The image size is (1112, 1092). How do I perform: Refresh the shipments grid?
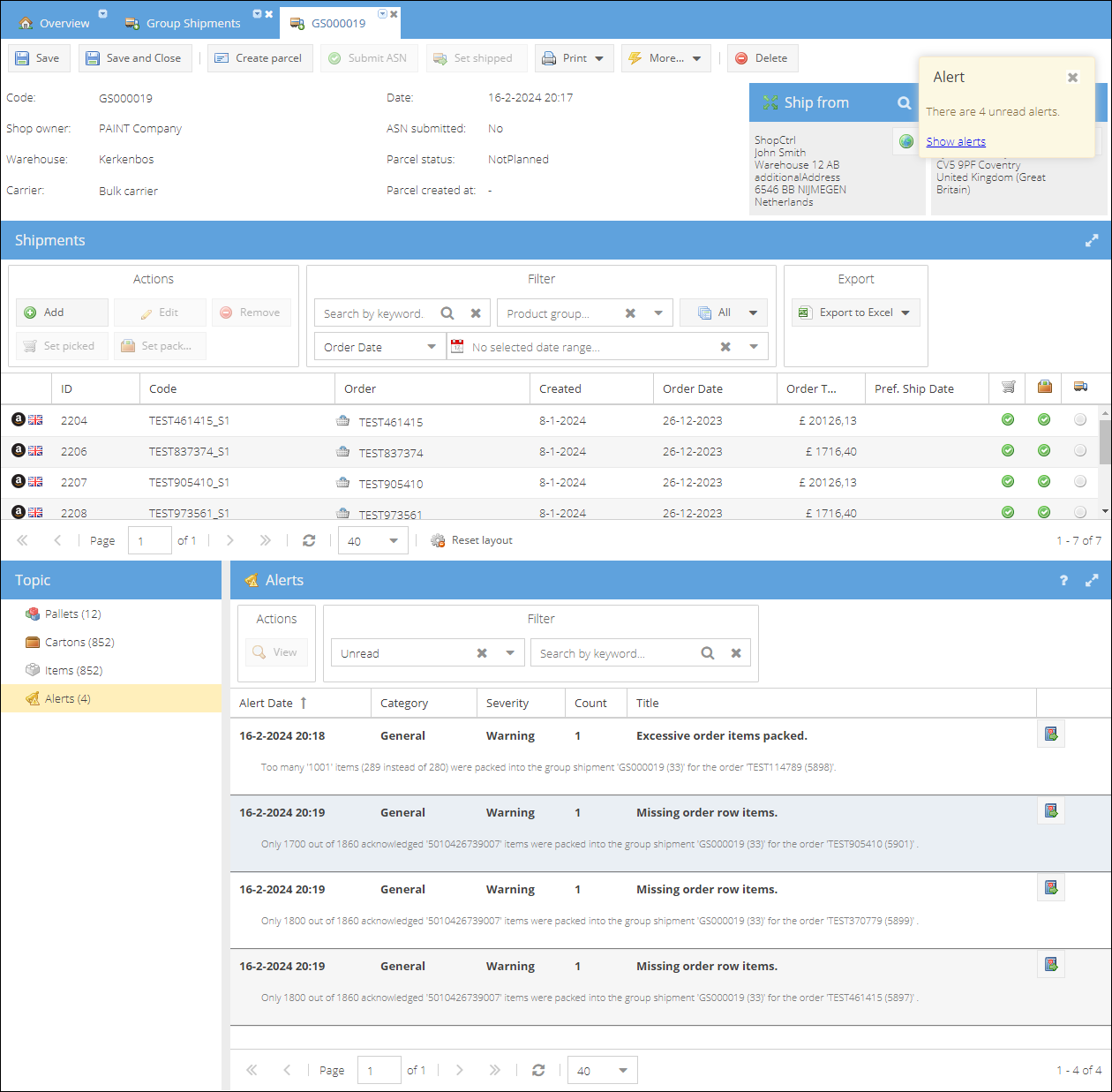309,540
